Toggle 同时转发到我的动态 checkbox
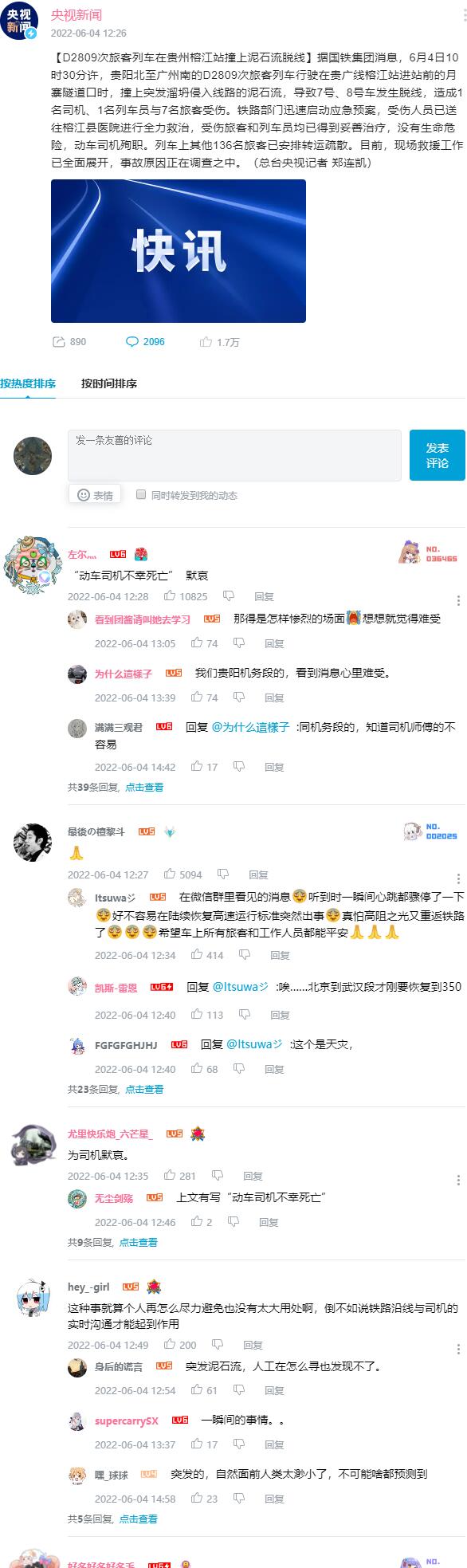This screenshot has height=1568, width=467. 141,494
